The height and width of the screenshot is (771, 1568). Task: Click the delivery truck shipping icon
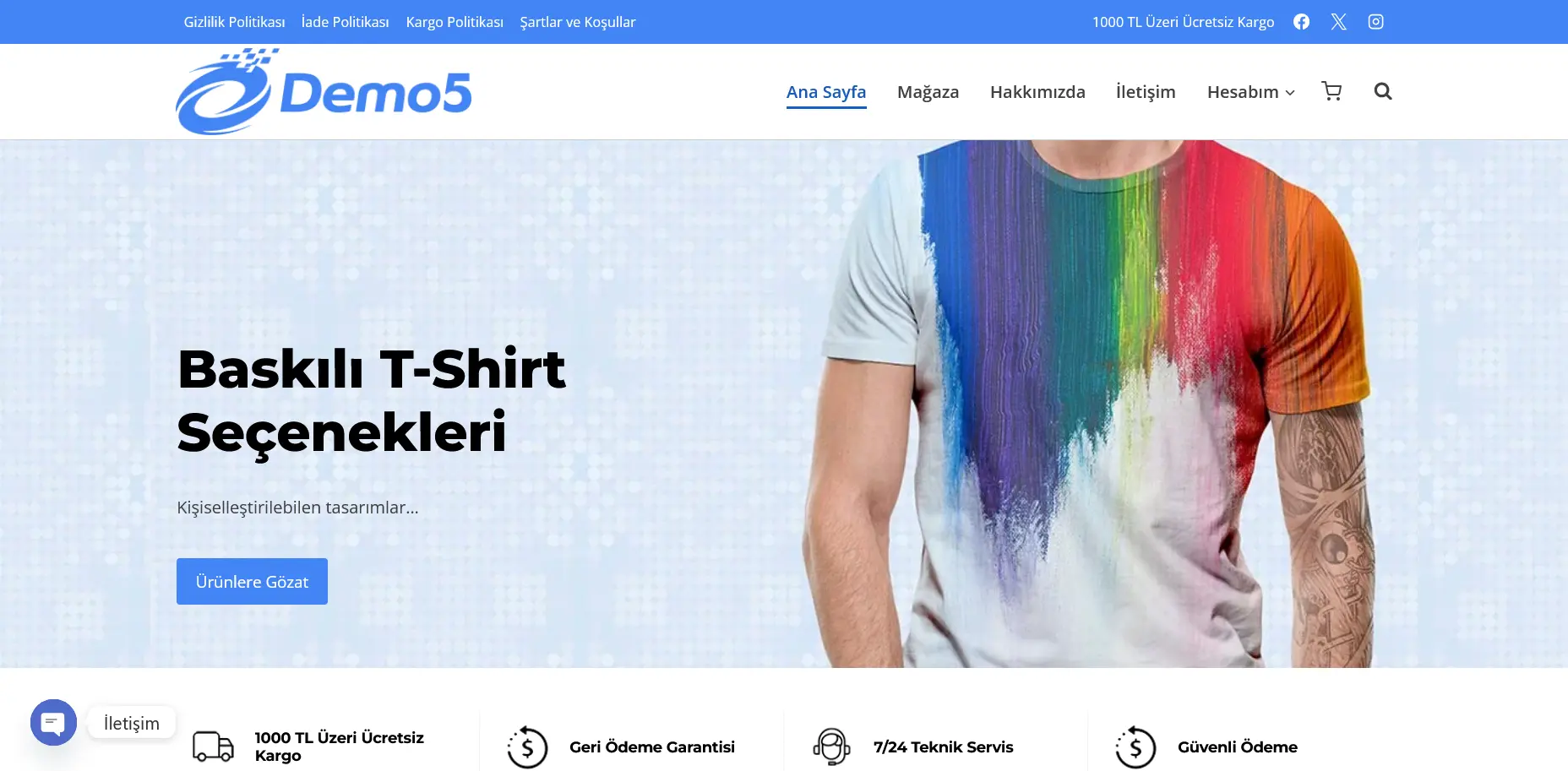point(213,747)
